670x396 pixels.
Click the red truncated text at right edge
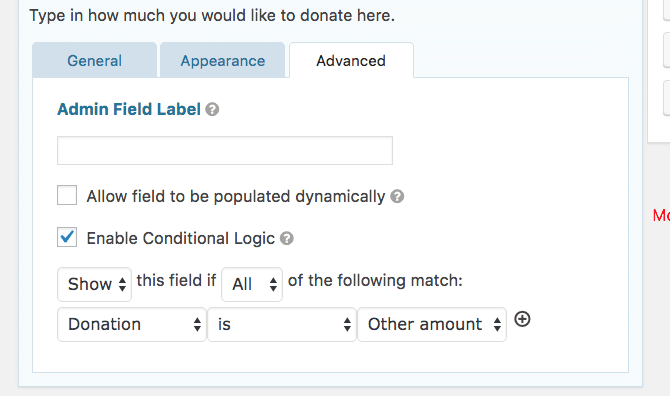[x=661, y=215]
